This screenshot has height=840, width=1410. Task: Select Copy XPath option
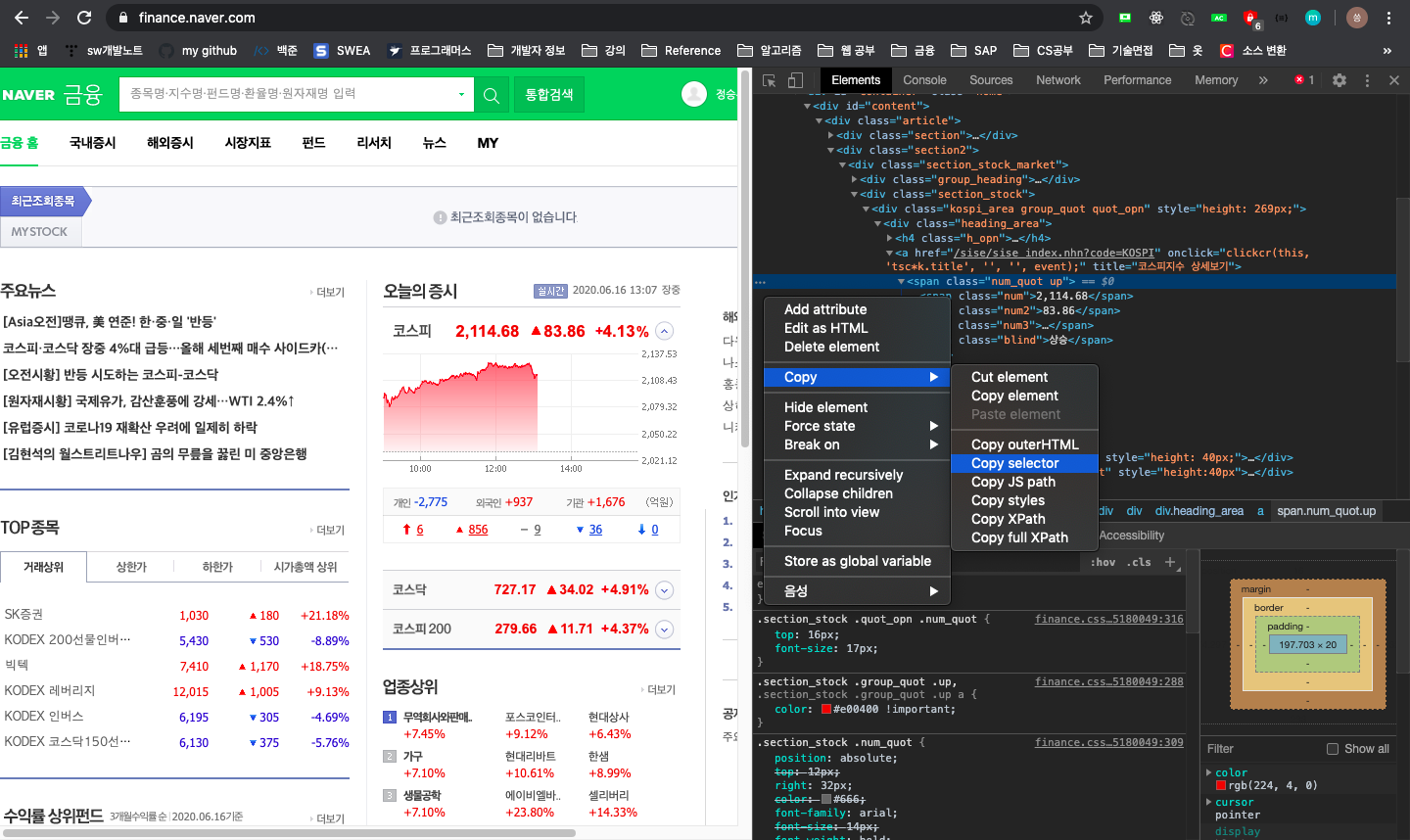(1024, 519)
